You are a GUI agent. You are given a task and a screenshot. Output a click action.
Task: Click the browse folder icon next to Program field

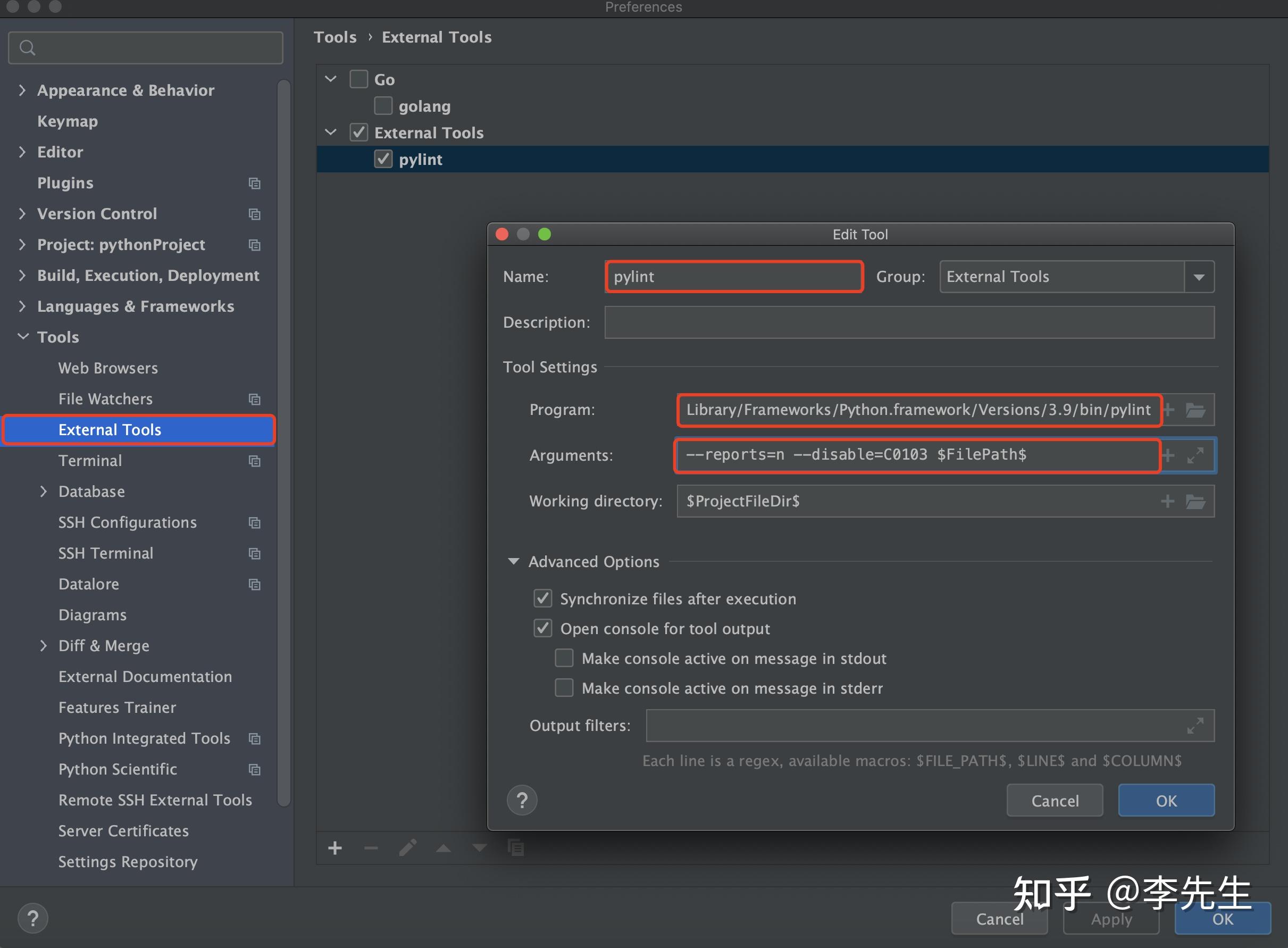[1197, 410]
